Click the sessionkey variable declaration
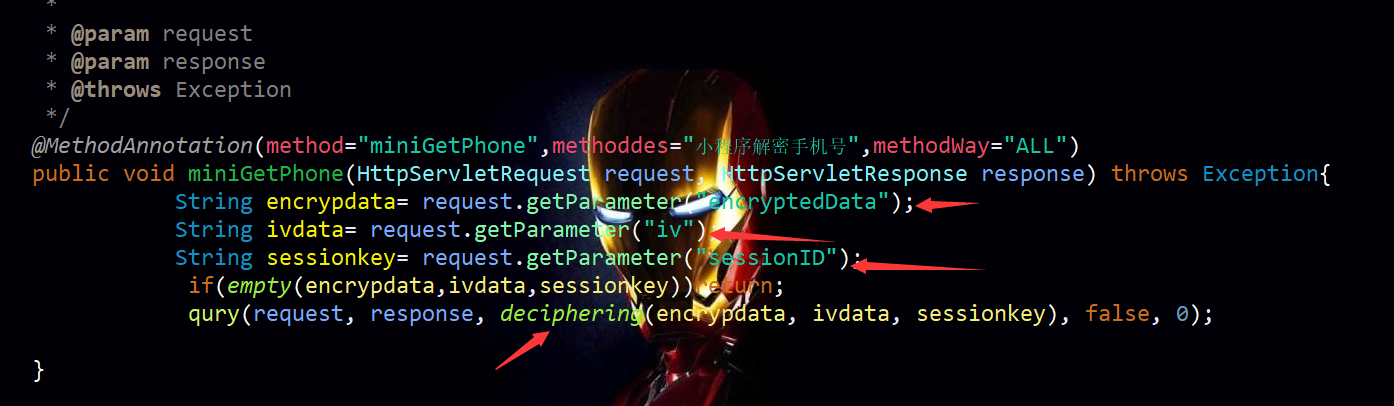 click(x=331, y=258)
